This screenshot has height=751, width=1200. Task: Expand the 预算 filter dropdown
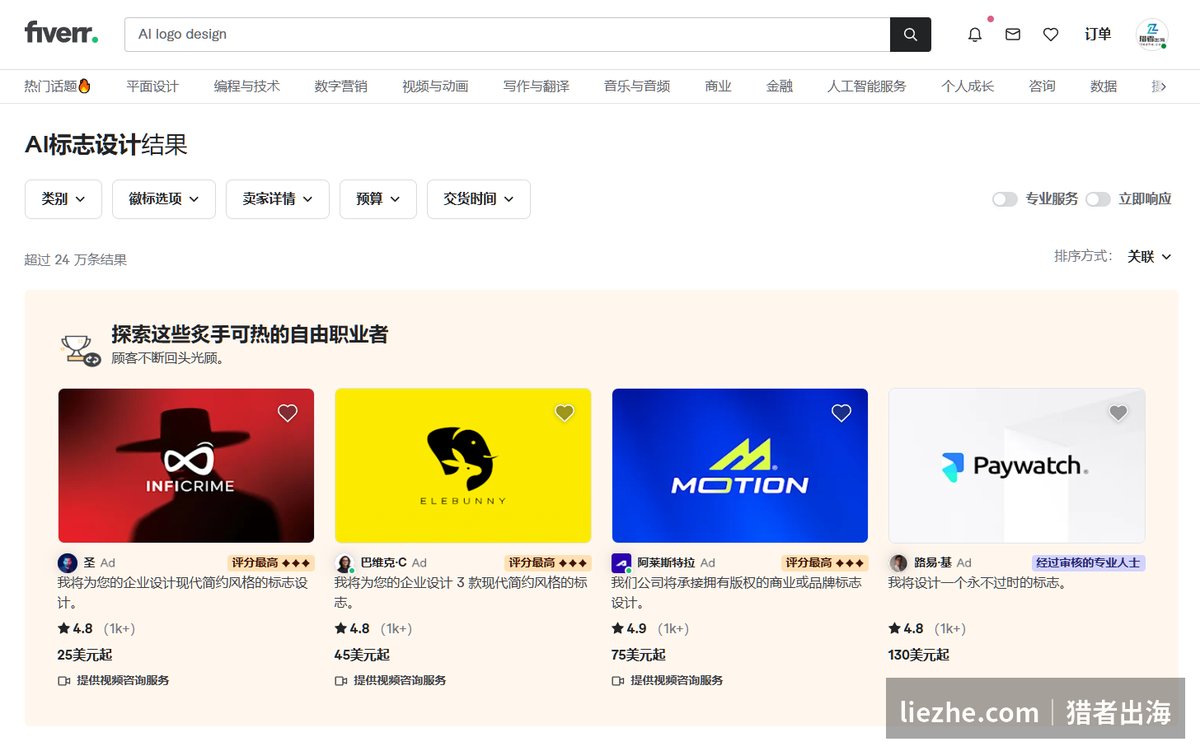378,199
